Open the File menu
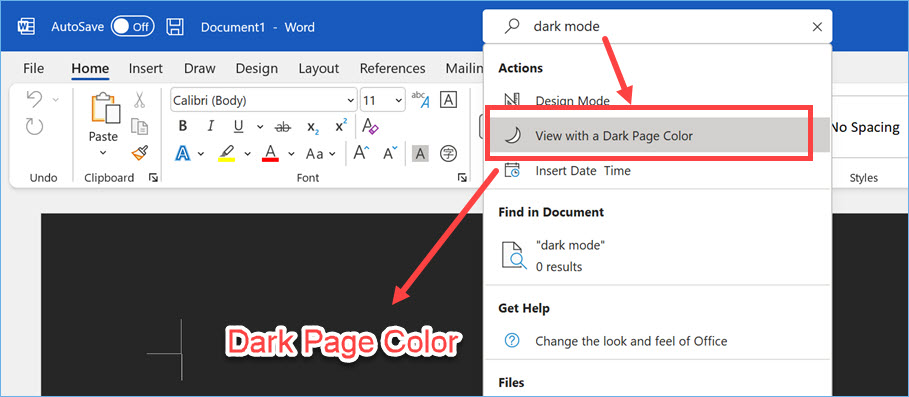Screen dimensions: 909x397 34,68
